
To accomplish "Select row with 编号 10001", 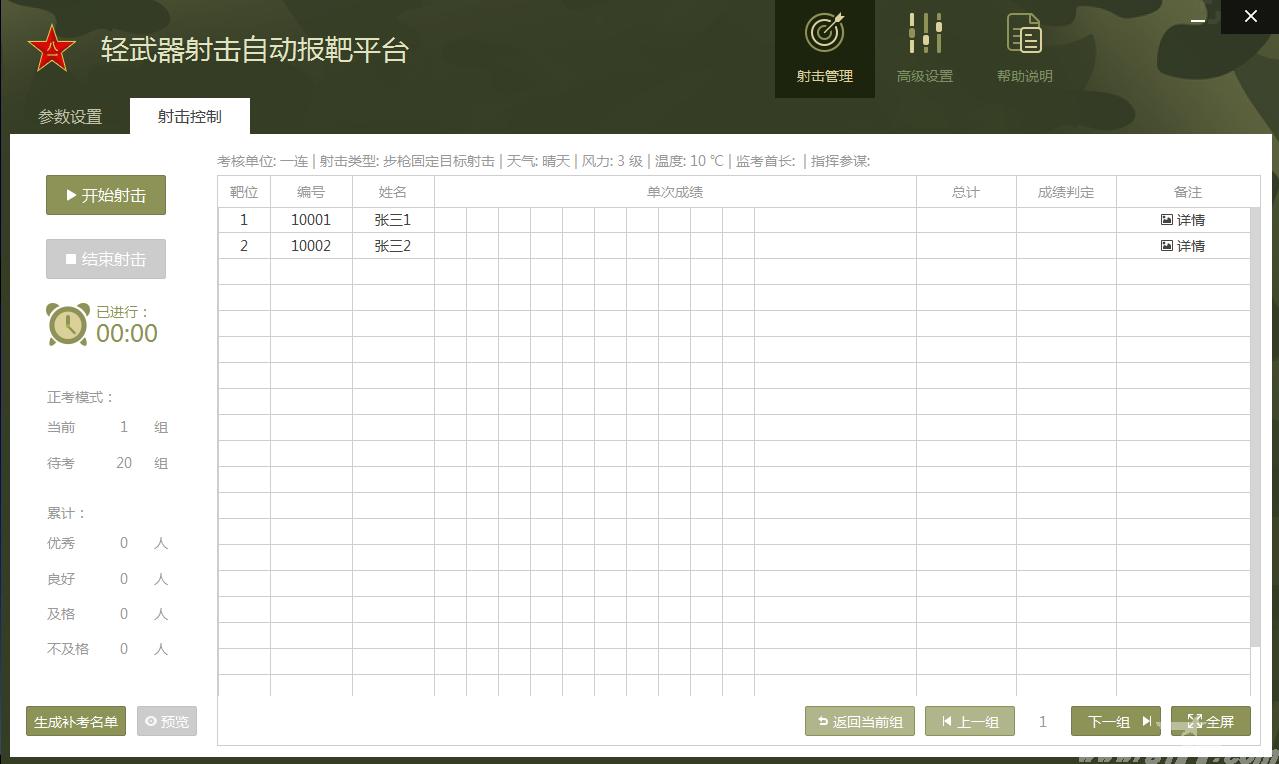I will (310, 220).
